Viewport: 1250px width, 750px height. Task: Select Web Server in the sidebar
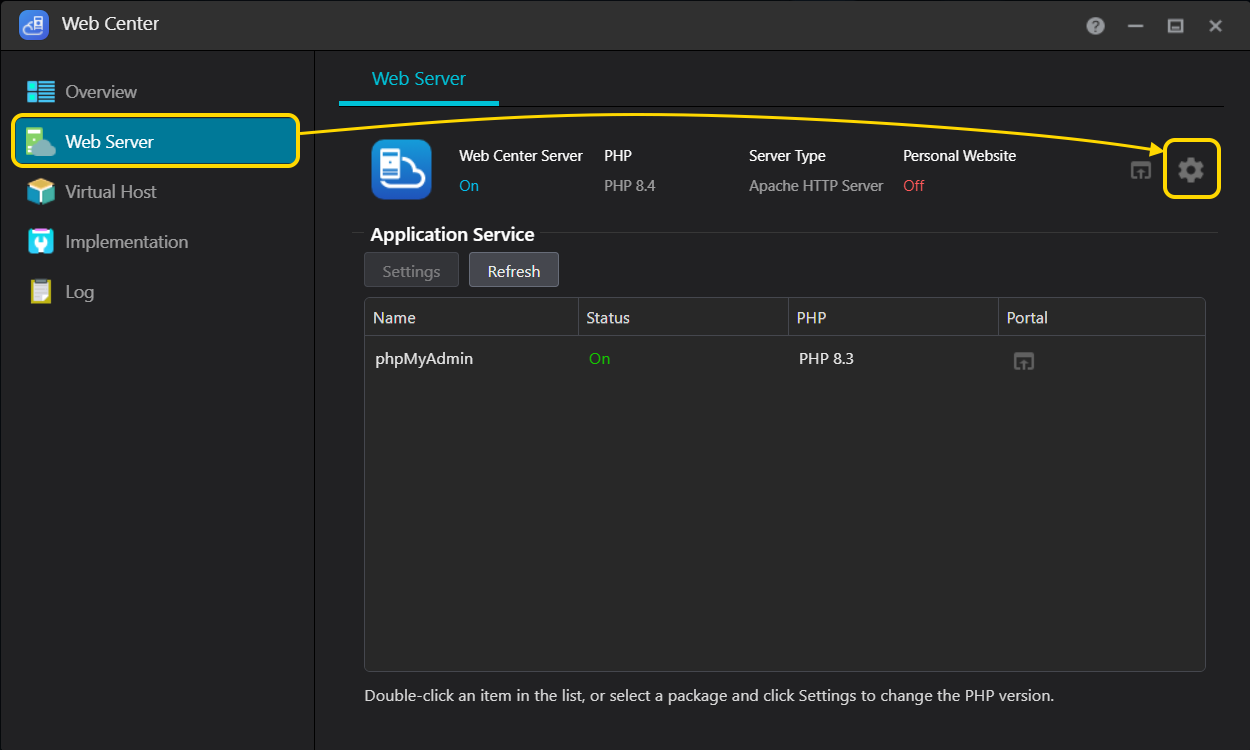point(155,142)
